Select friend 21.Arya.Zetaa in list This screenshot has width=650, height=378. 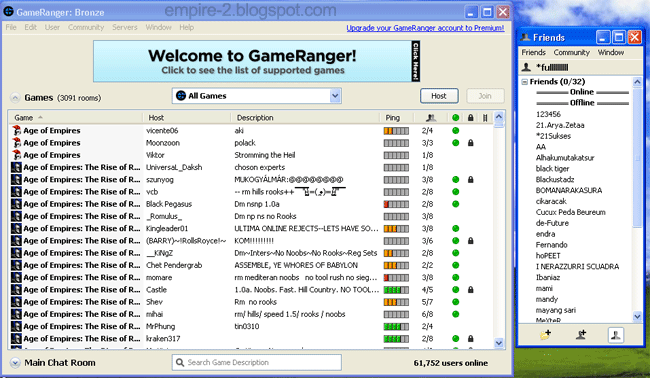pos(560,125)
